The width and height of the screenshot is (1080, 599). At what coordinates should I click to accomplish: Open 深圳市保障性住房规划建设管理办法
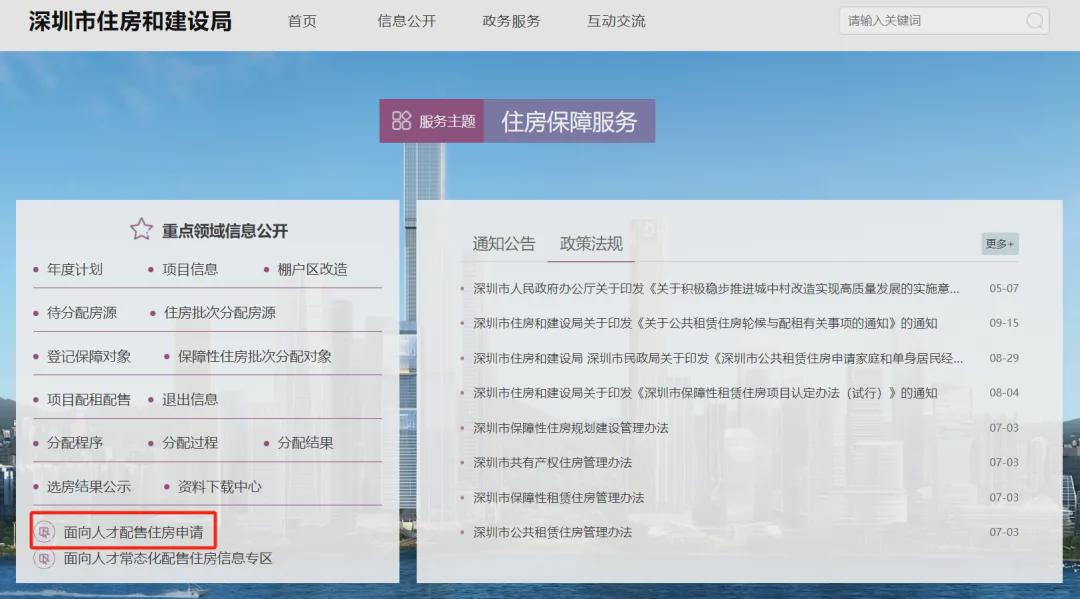570,428
